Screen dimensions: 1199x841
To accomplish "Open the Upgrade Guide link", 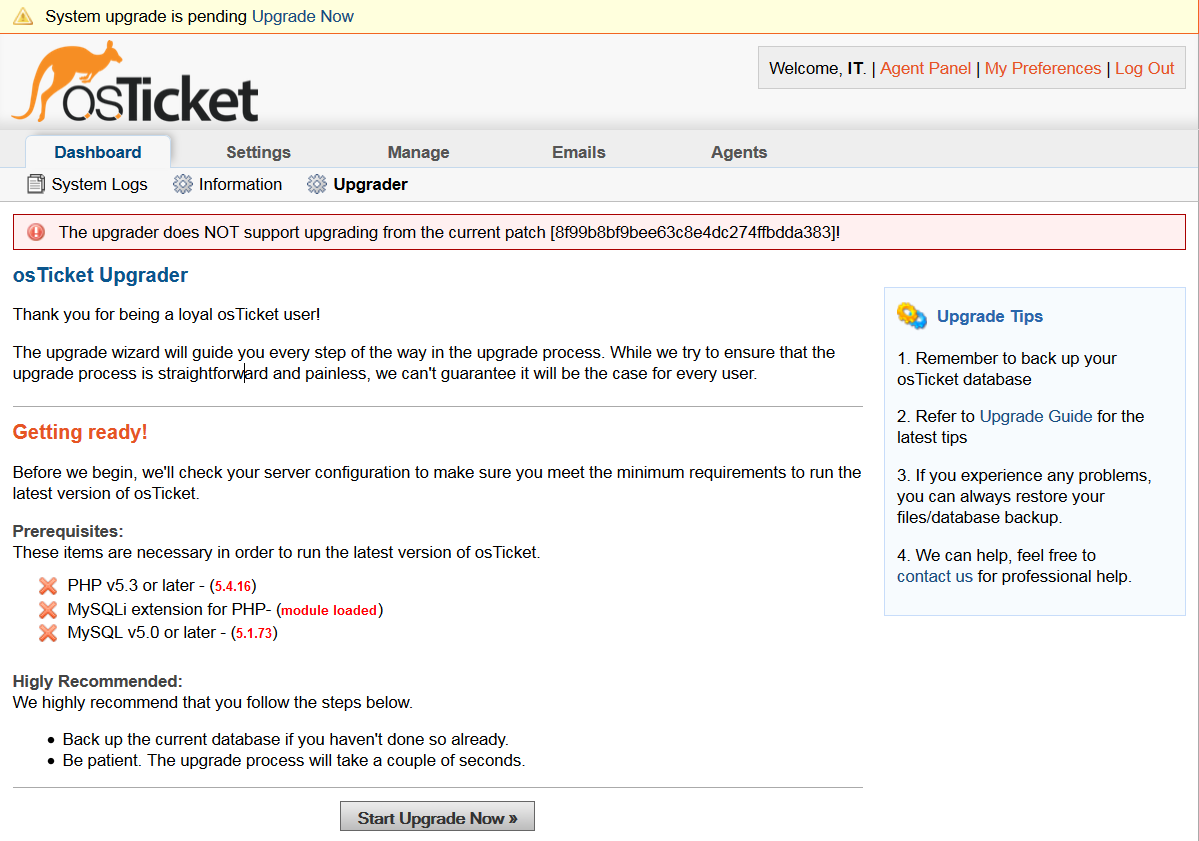I will click(1036, 416).
